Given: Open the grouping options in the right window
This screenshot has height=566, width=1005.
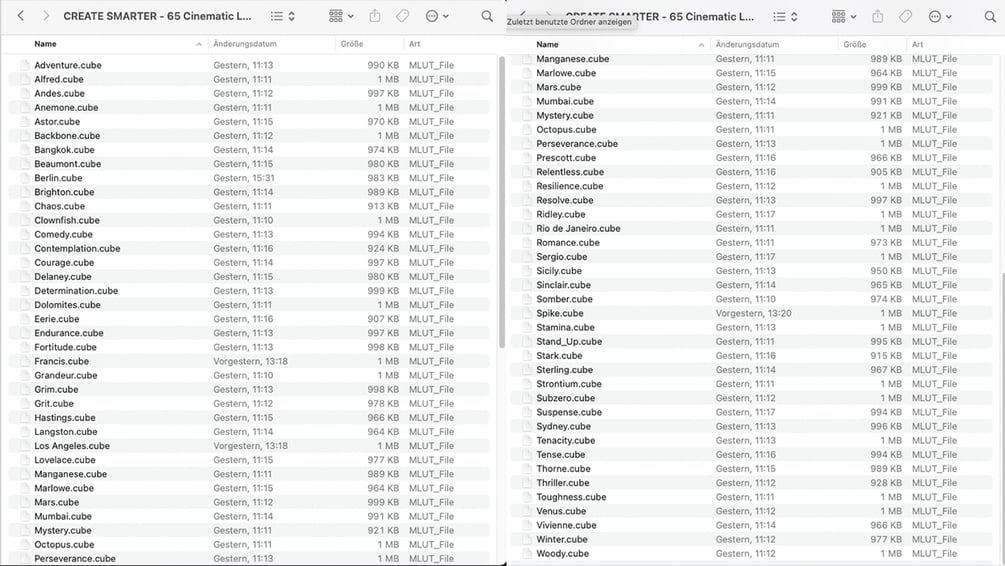Looking at the screenshot, I should click(x=843, y=17).
